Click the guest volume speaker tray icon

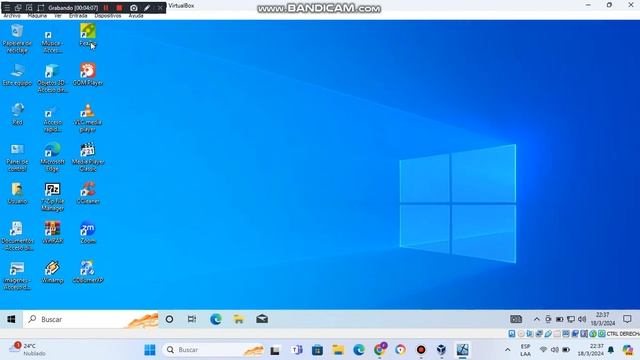pos(582,319)
